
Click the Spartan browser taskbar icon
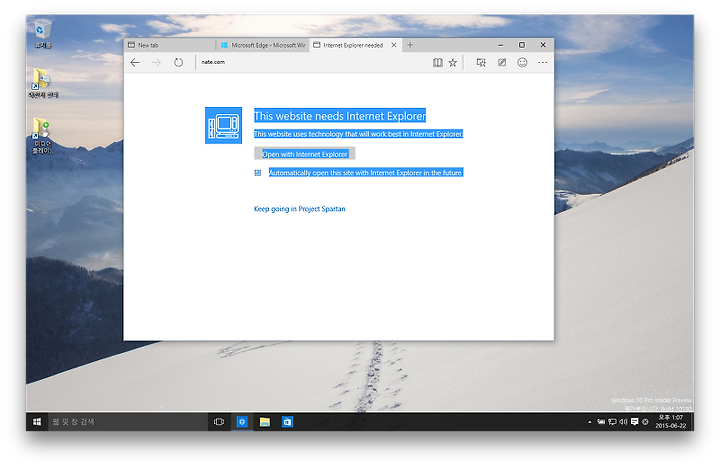tap(242, 422)
